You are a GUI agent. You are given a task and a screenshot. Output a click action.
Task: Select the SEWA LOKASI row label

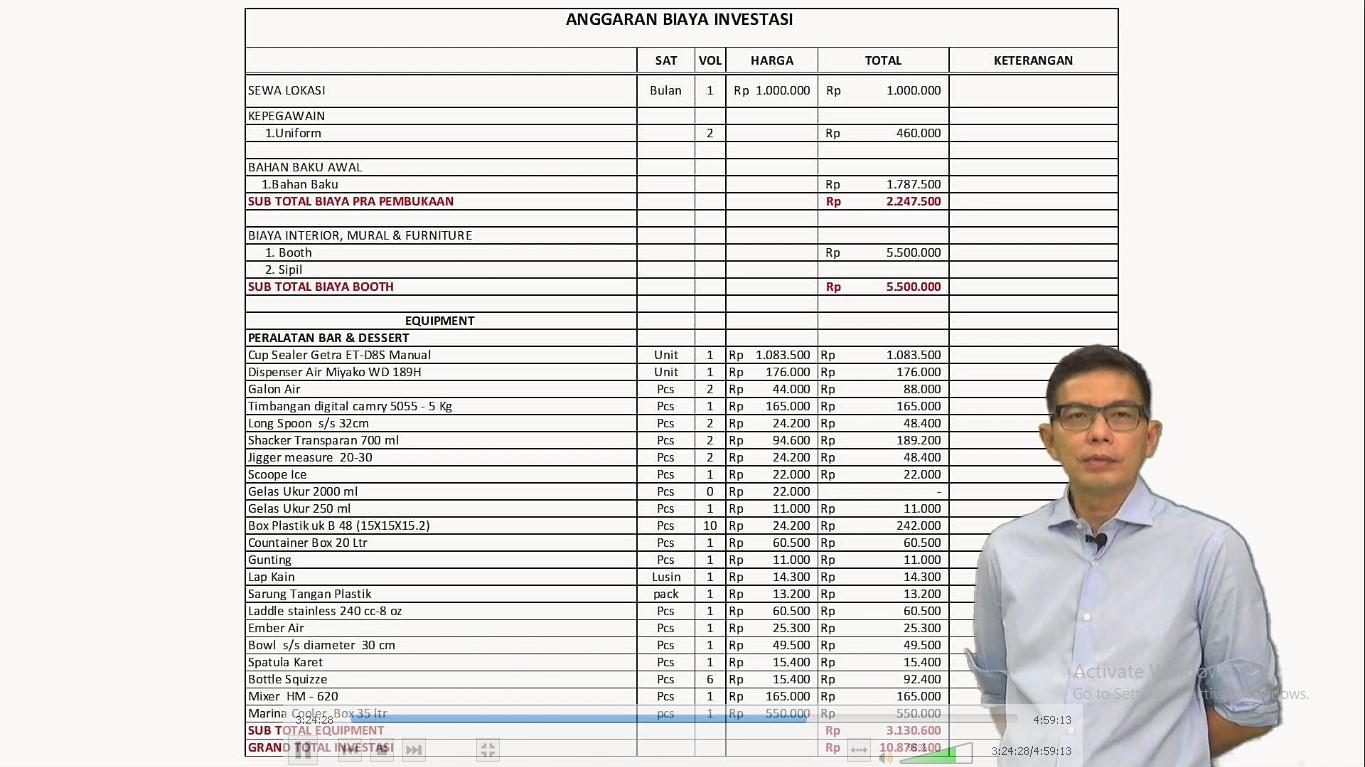286,90
